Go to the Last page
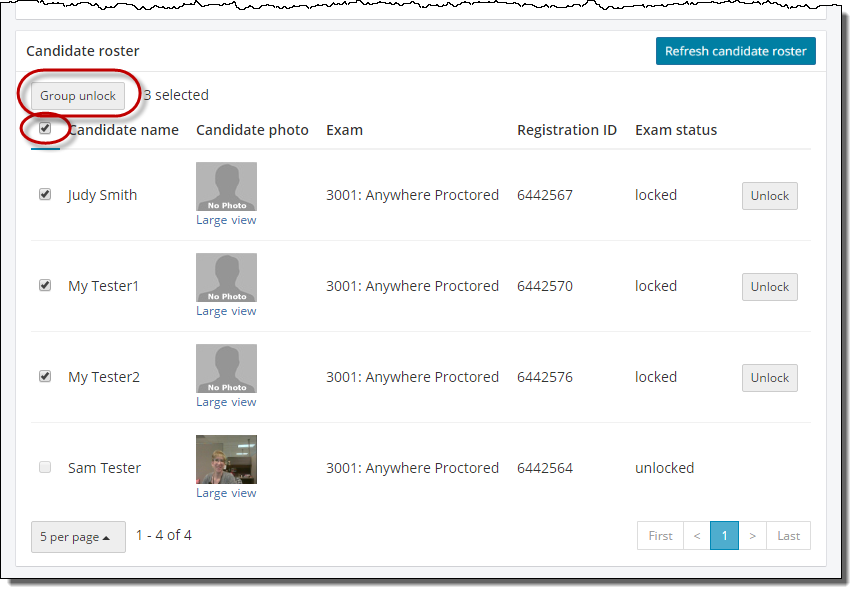 click(x=788, y=536)
